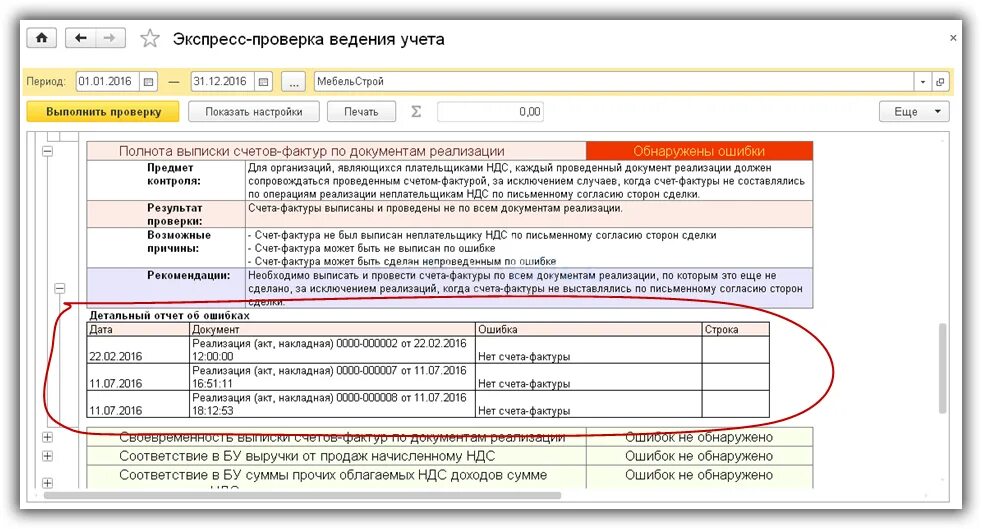Open the organization dropdown list
Image resolution: width=982 pixels, height=529 pixels.
pyautogui.click(x=923, y=81)
